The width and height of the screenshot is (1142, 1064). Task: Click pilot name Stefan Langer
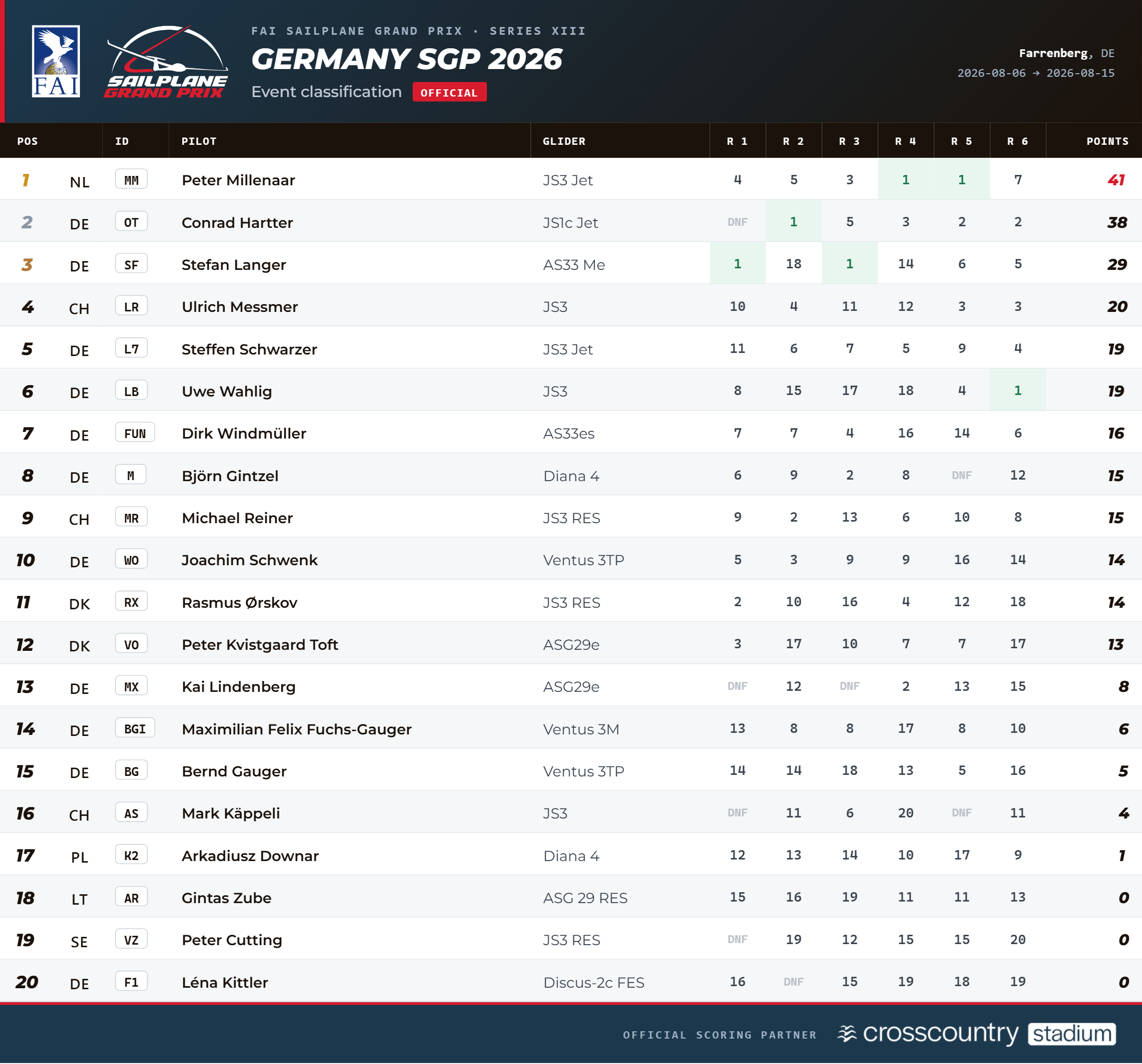point(233,265)
